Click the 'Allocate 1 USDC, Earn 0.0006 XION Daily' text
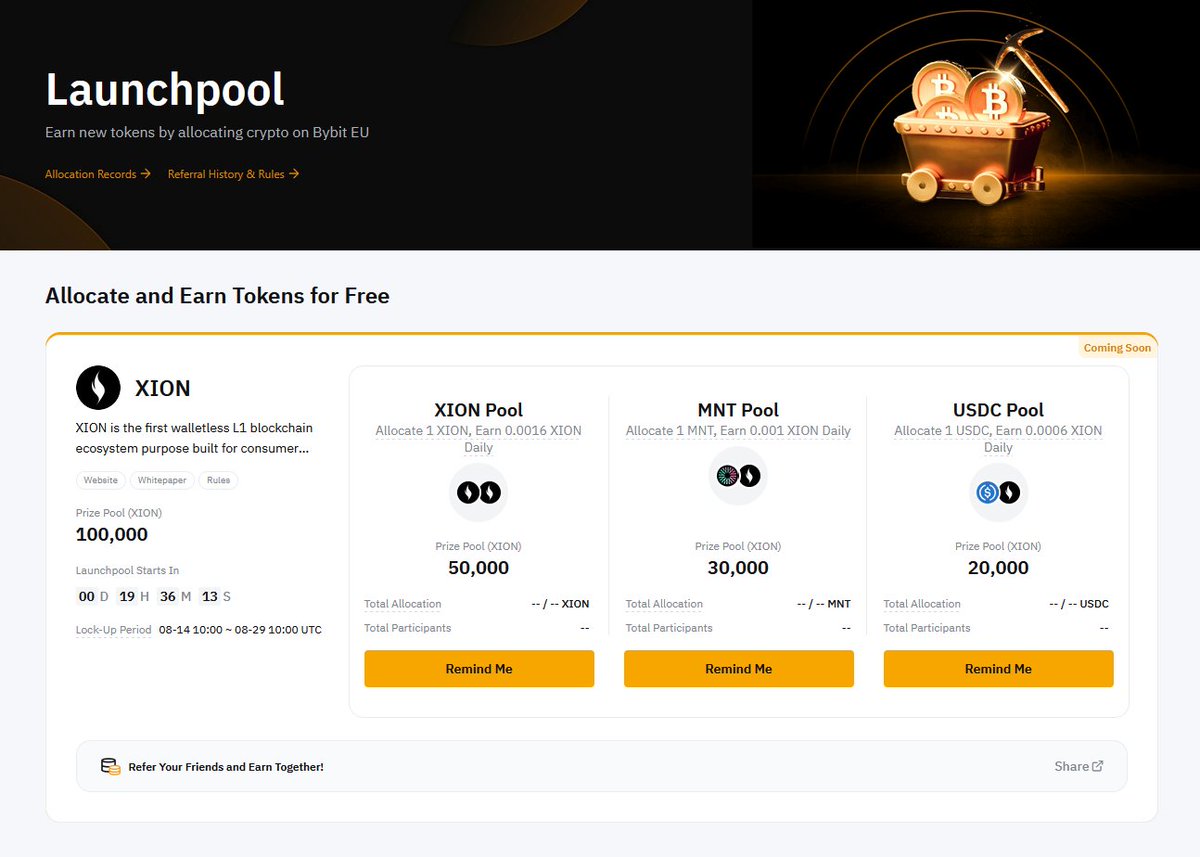The width and height of the screenshot is (1200, 857). (x=998, y=439)
